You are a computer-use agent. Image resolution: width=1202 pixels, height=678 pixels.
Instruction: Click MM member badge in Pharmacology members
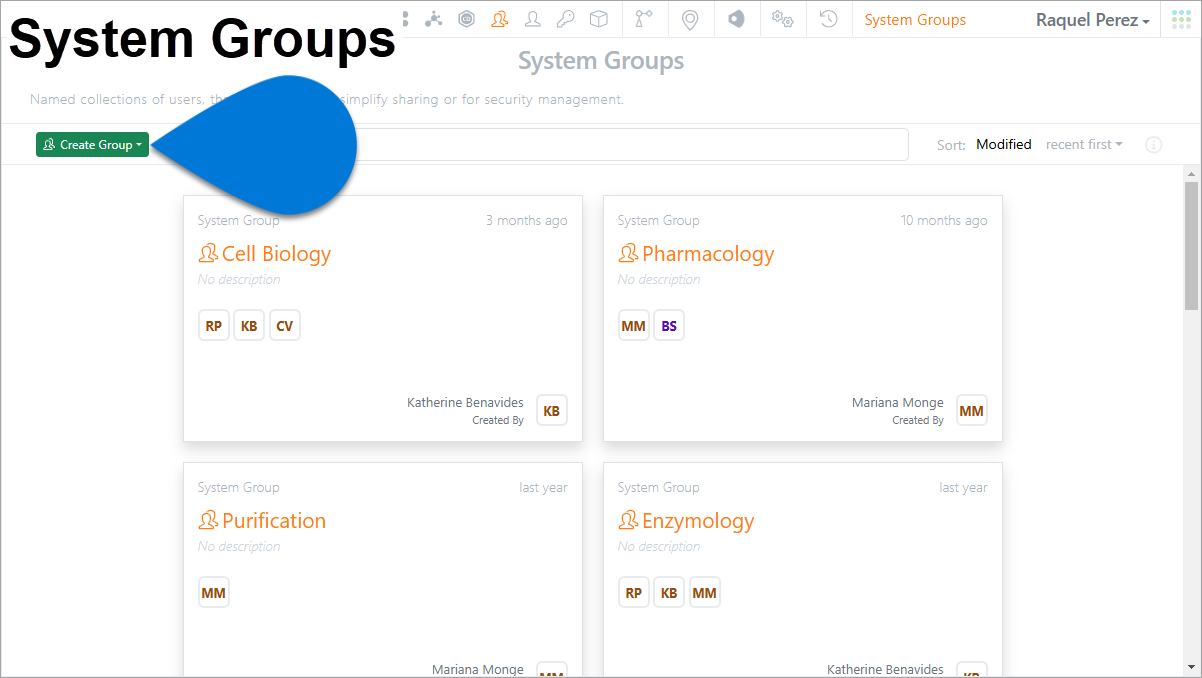(634, 326)
